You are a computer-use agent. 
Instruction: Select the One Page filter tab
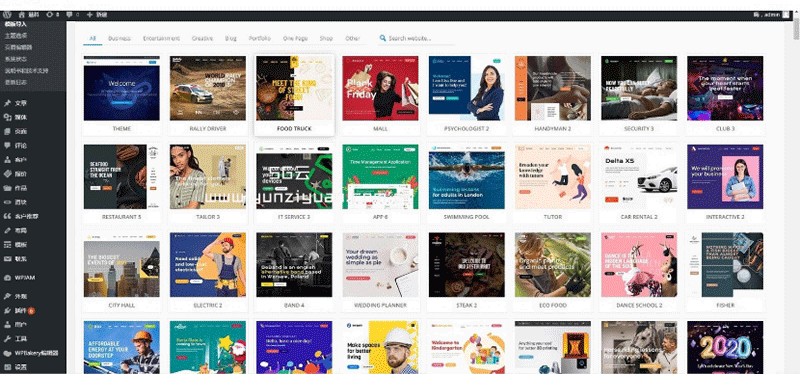coord(295,38)
